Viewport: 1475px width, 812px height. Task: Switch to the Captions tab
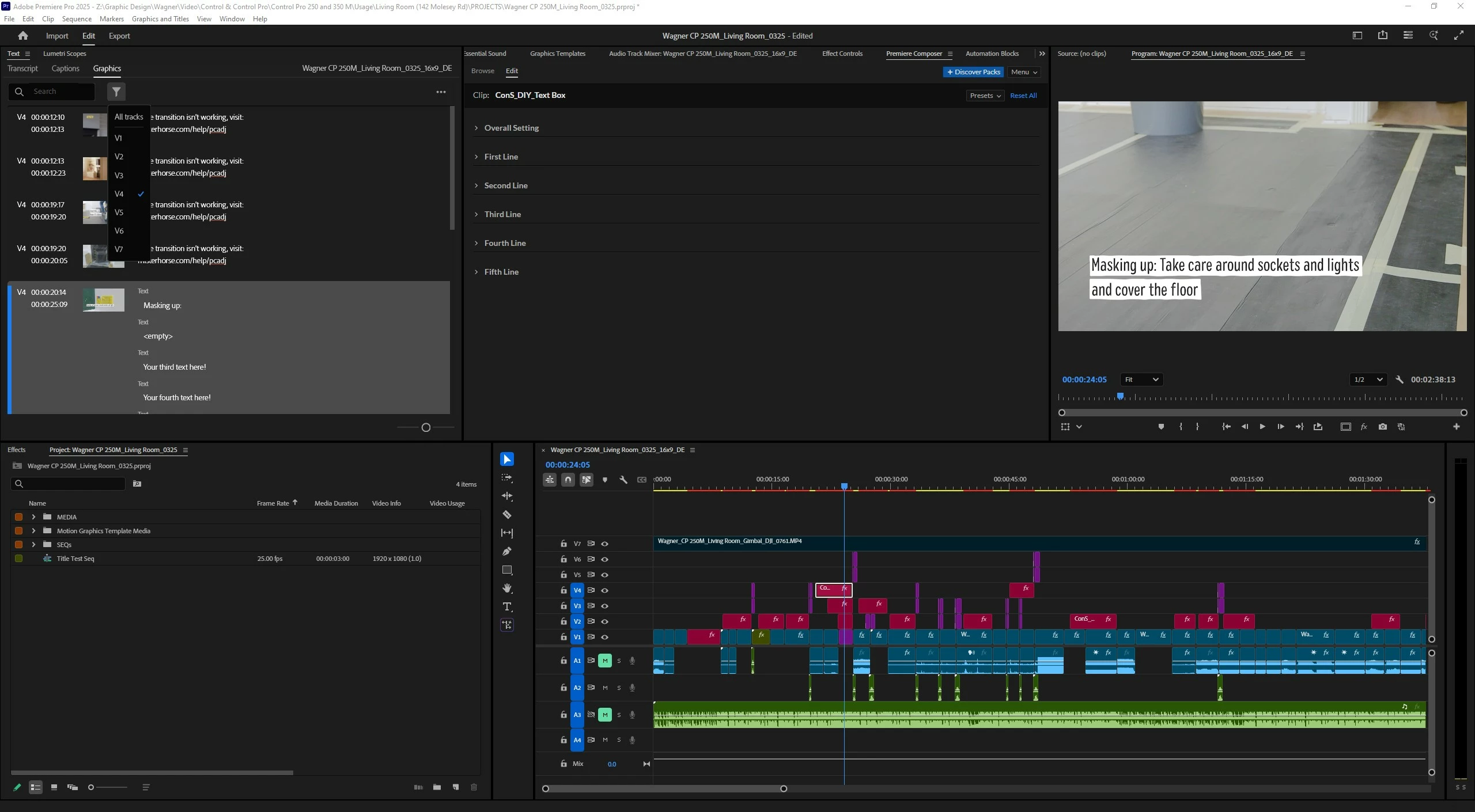[65, 68]
